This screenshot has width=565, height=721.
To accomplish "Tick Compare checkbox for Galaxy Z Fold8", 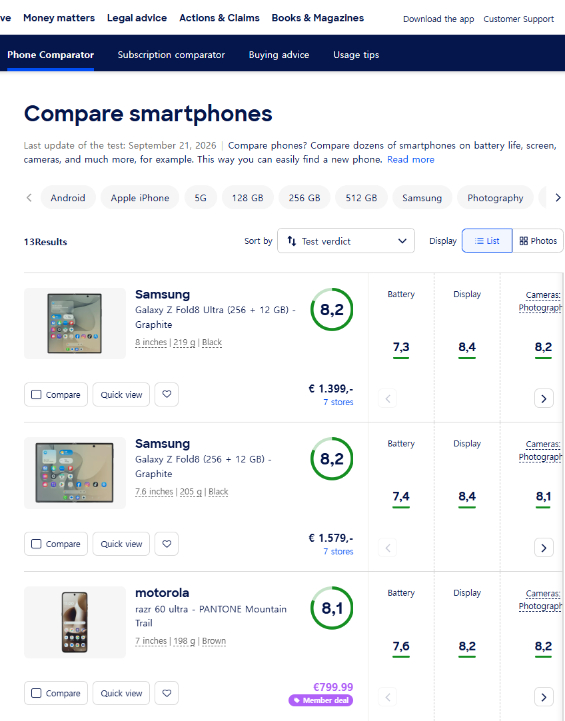I will [x=36, y=544].
